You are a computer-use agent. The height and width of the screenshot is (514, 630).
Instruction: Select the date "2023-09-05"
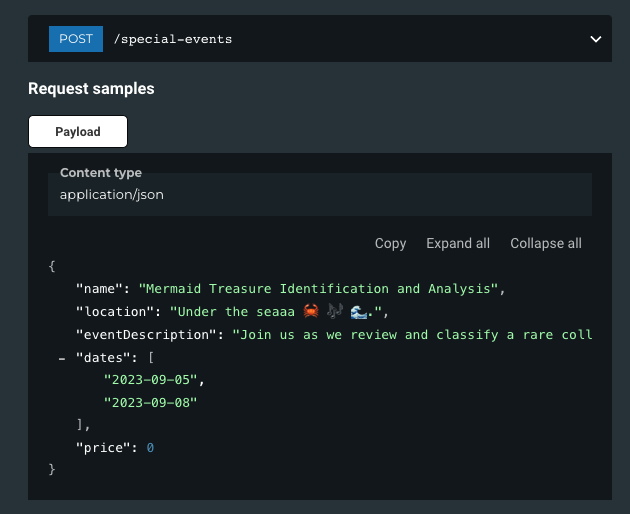(x=150, y=380)
